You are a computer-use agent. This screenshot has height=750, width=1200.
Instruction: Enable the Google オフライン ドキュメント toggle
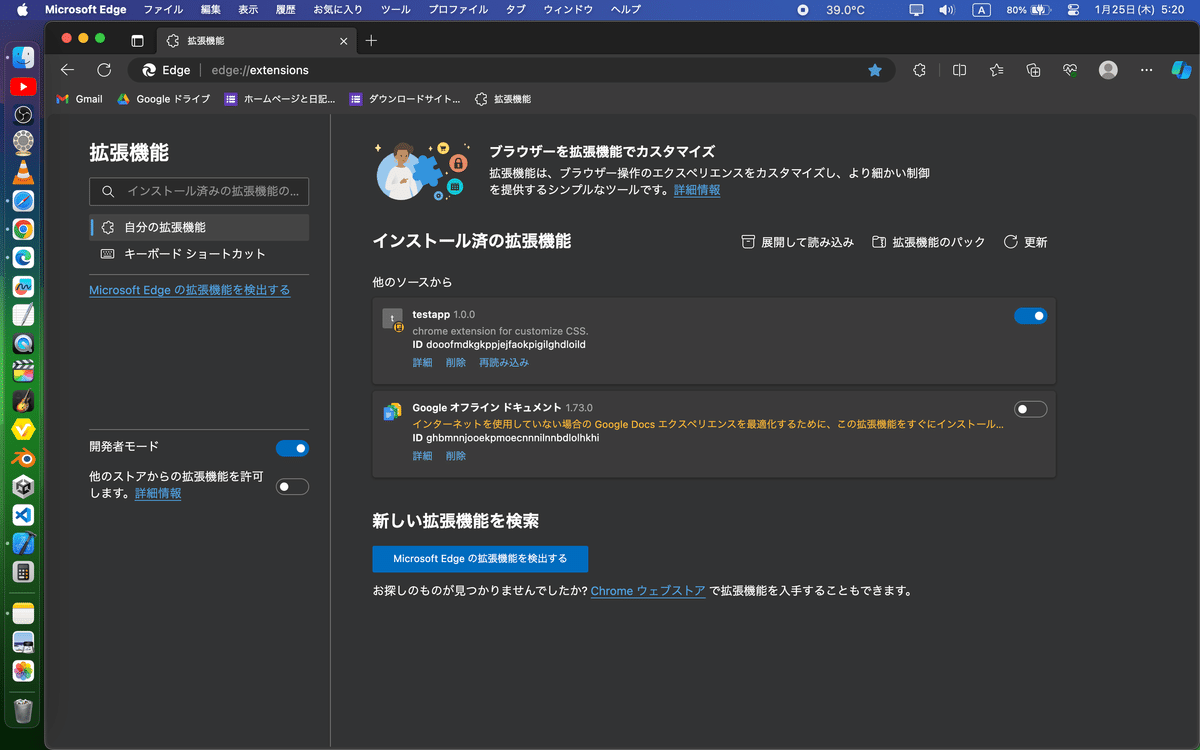click(1031, 409)
